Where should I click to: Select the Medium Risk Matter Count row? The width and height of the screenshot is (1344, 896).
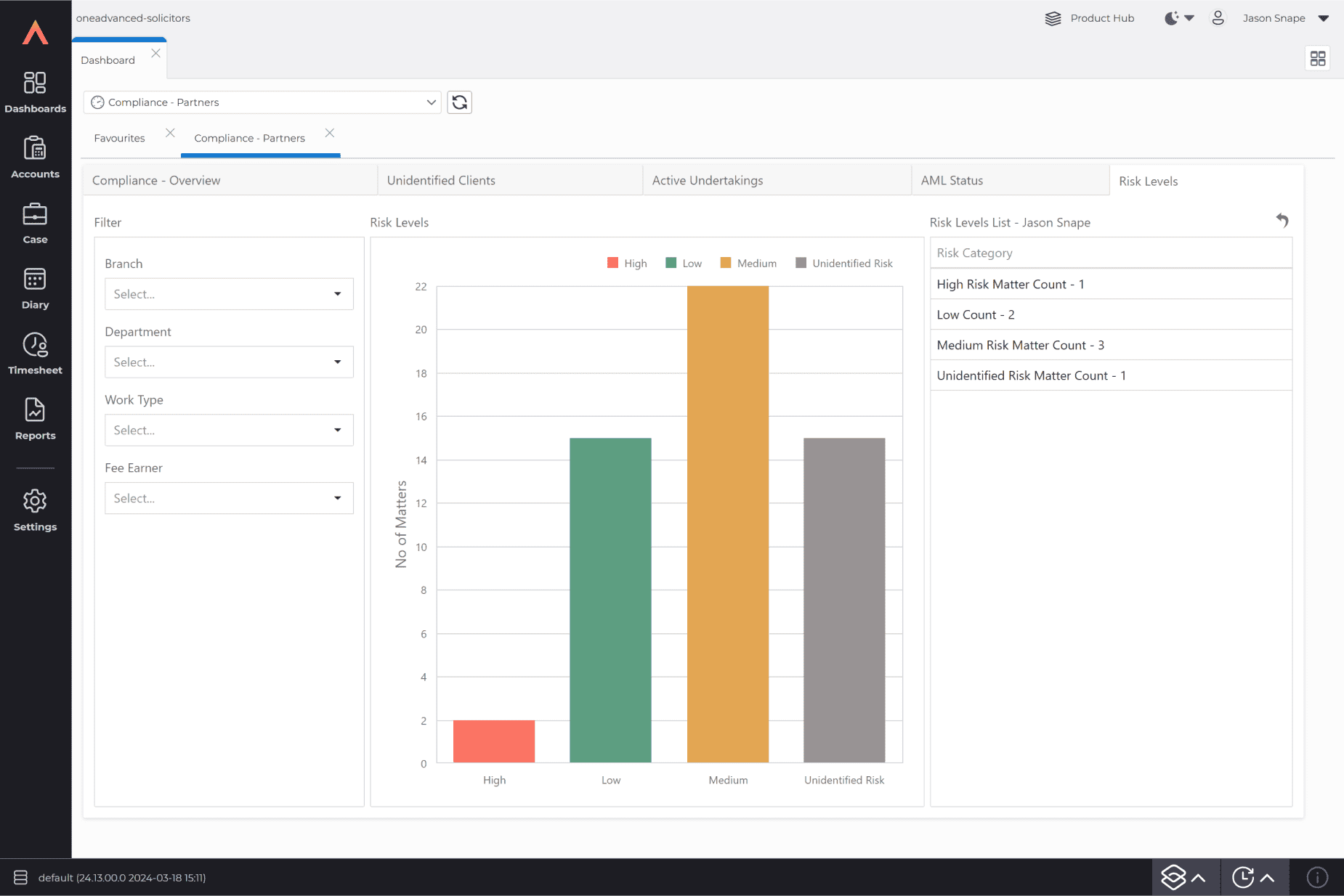point(1020,346)
